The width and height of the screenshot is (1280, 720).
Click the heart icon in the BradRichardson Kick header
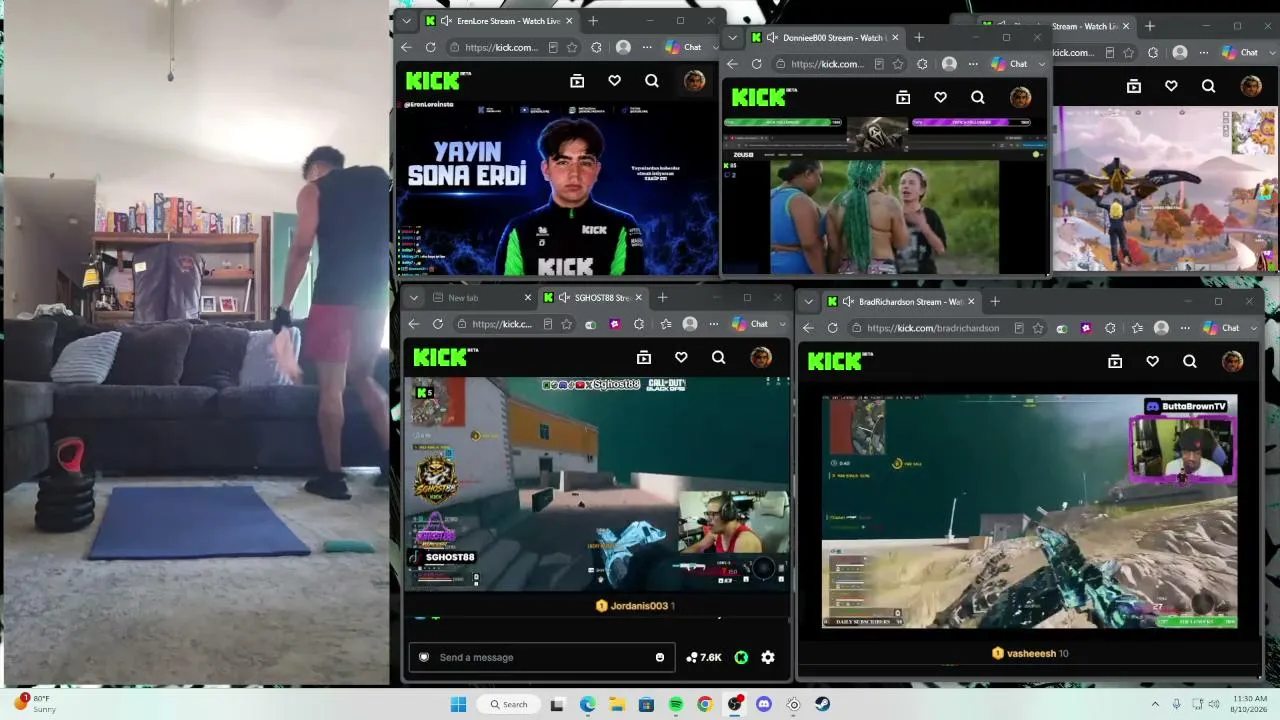[x=1152, y=361]
